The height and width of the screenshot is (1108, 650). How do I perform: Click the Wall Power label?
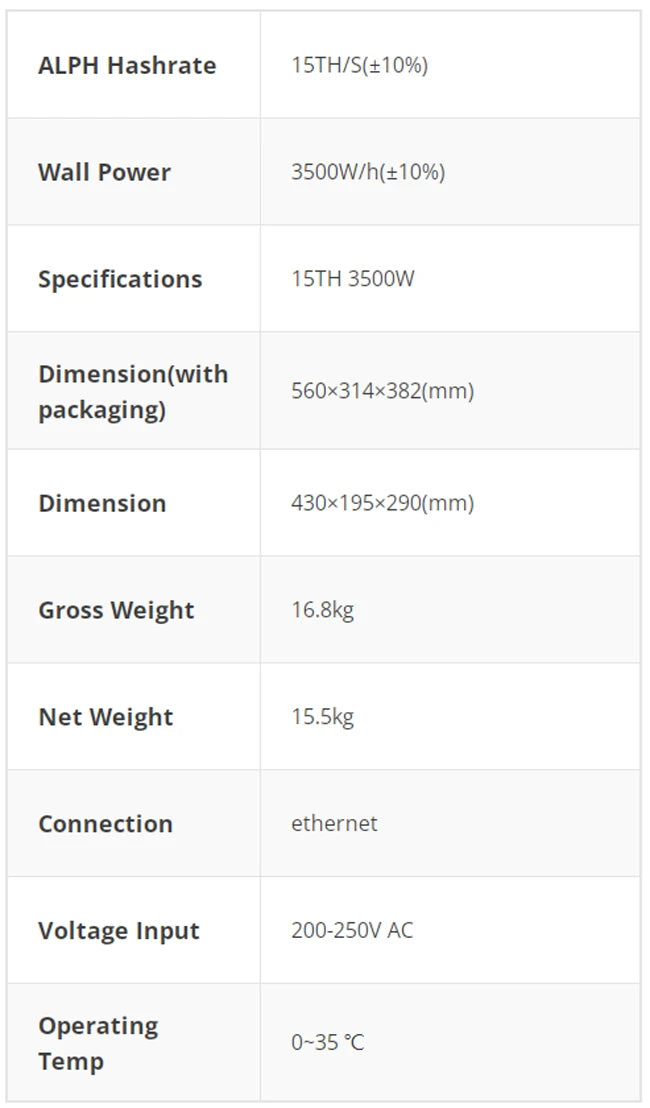tap(104, 172)
